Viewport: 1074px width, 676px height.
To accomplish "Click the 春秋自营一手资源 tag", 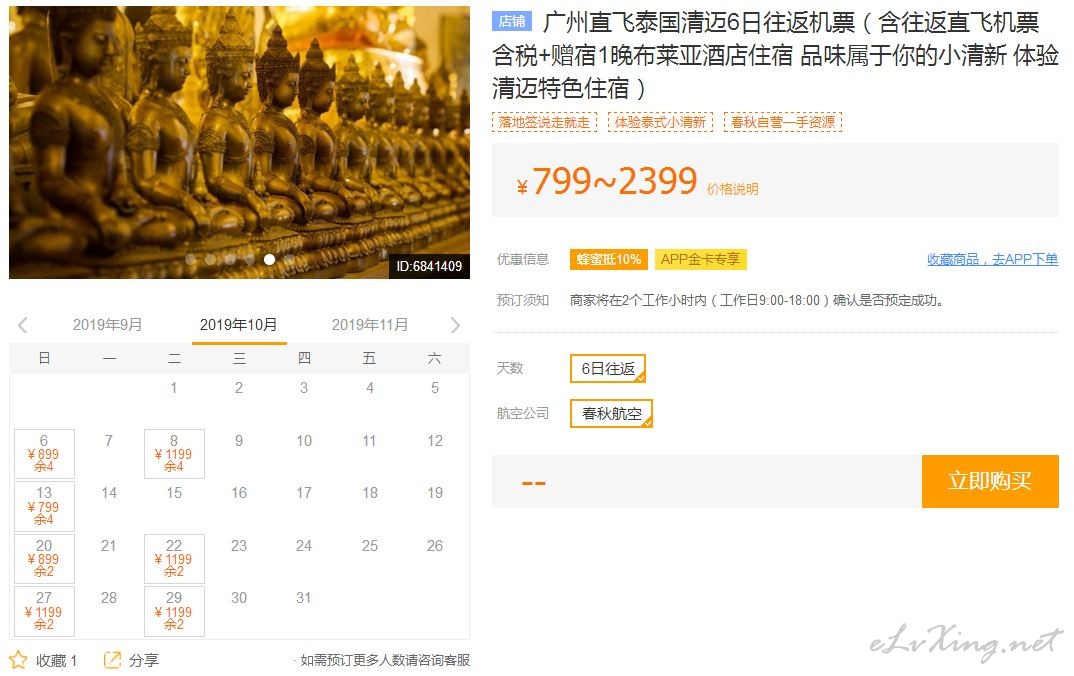I will coord(783,122).
